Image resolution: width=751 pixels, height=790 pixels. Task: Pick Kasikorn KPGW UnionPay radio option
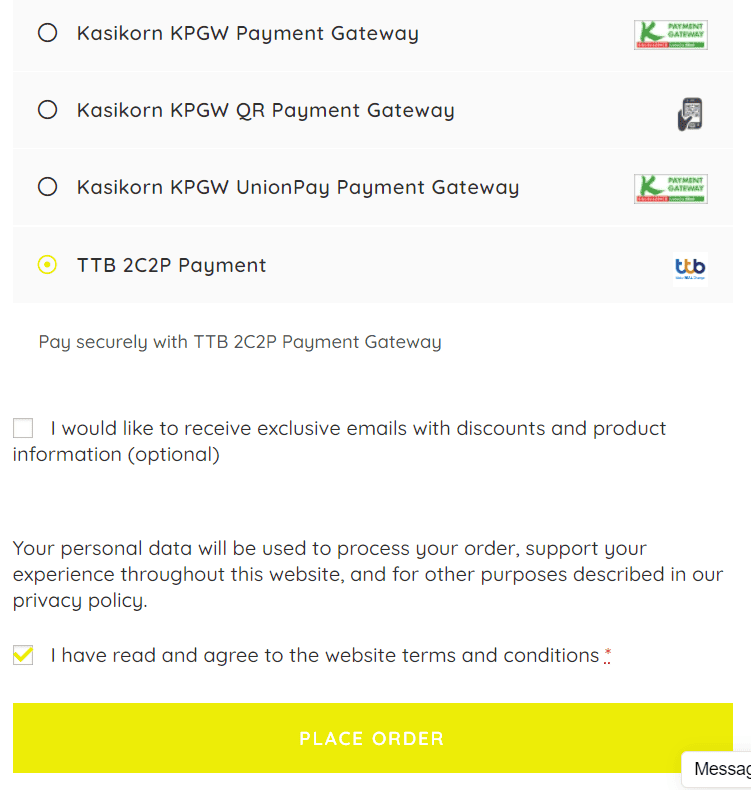pos(47,187)
